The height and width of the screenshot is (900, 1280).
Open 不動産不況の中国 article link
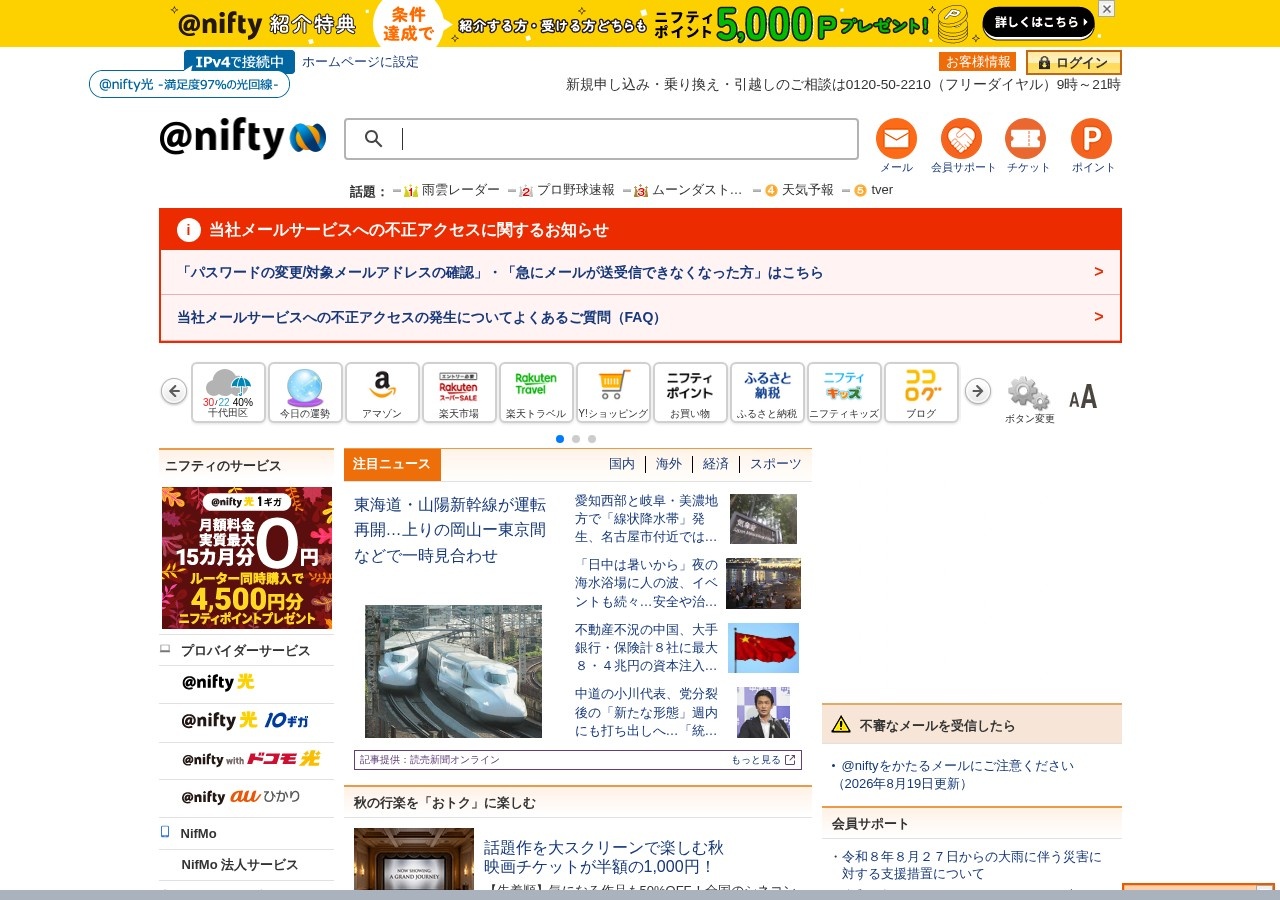646,647
